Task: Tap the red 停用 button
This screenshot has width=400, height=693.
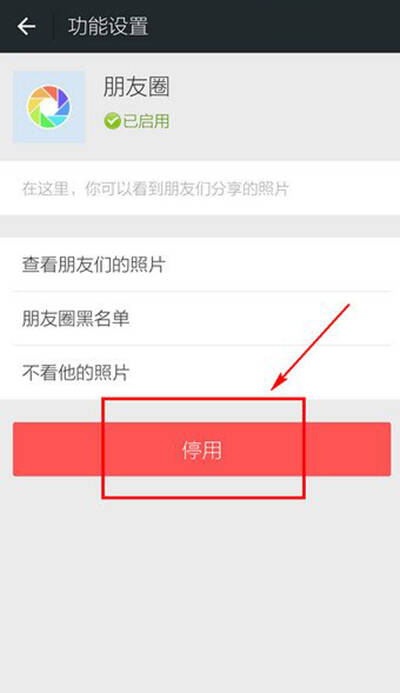Action: tap(202, 449)
